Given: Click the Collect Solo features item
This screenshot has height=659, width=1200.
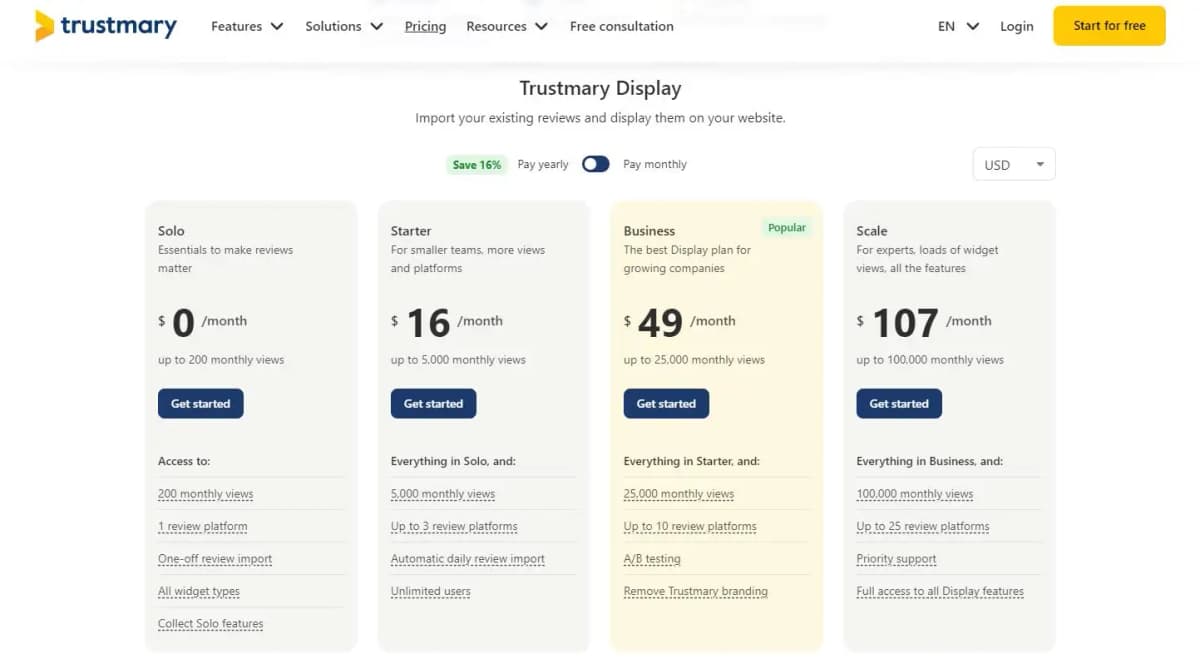Looking at the screenshot, I should [x=210, y=624].
